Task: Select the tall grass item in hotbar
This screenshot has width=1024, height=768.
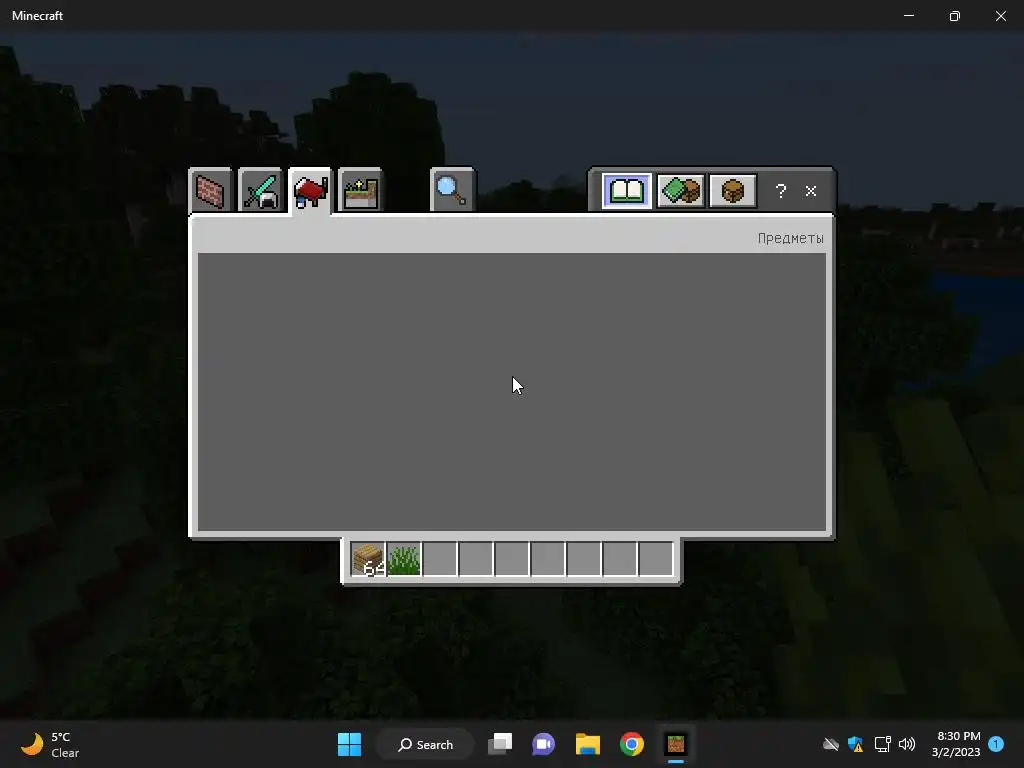Action: click(x=404, y=560)
